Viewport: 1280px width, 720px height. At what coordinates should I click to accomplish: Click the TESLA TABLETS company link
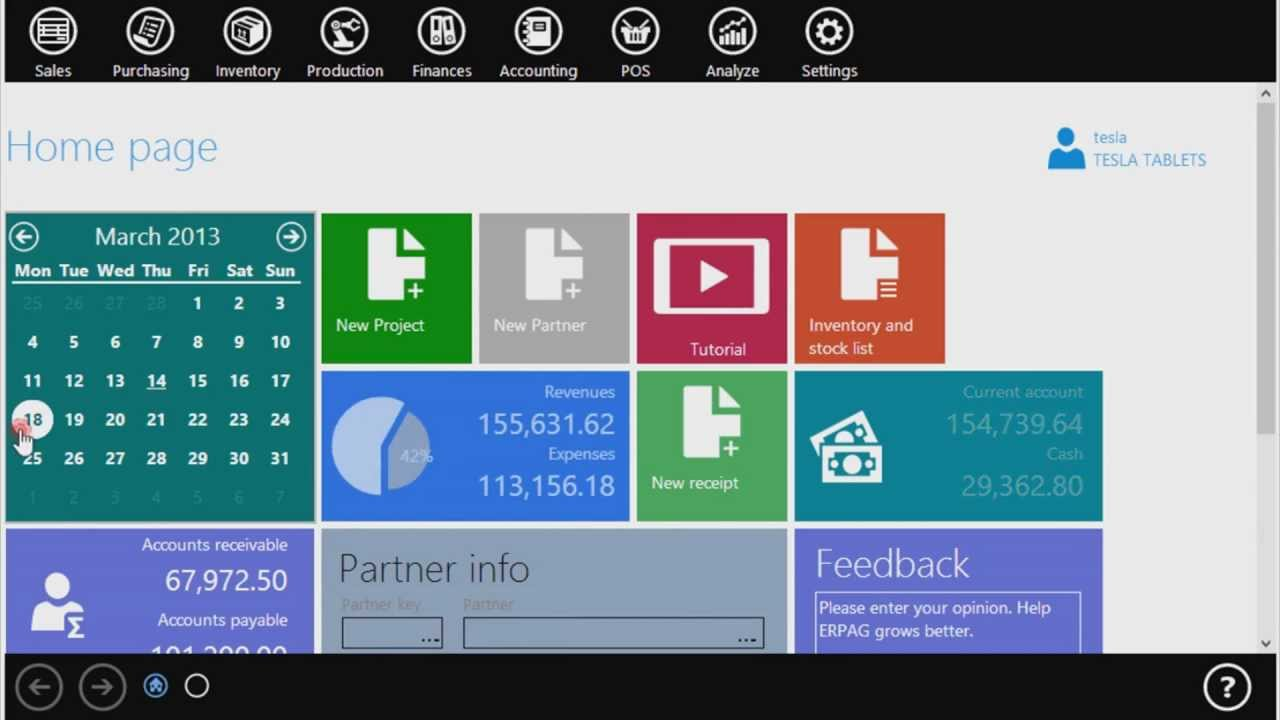(1149, 160)
